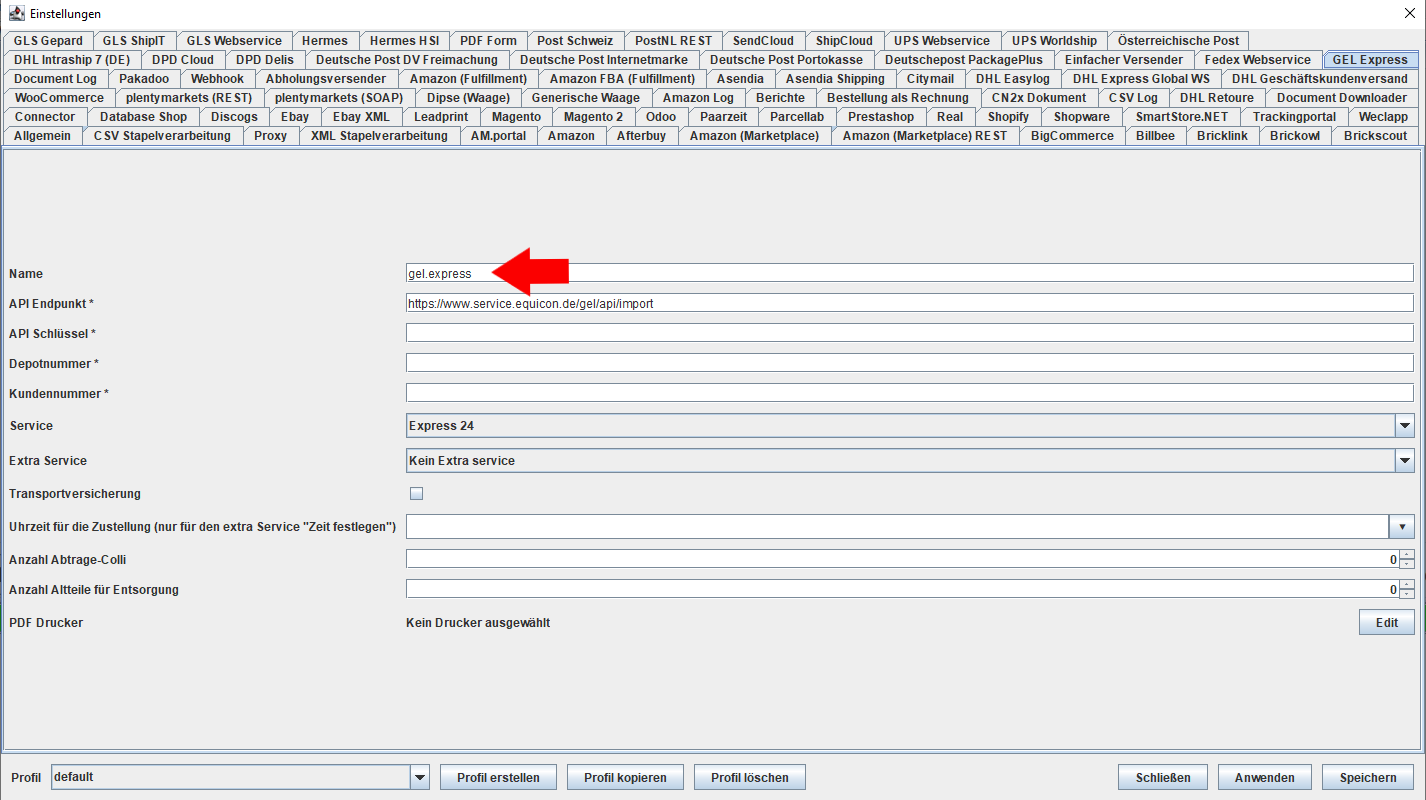This screenshot has width=1426, height=800.
Task: Click the Anwenden button
Action: click(x=1265, y=777)
